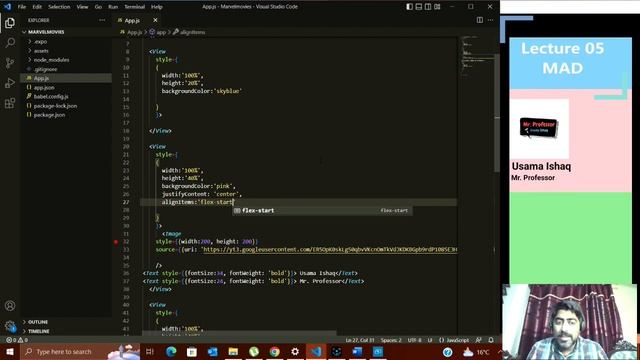
Task: Click UTF-8 encoding in status bar
Action: [x=414, y=340]
